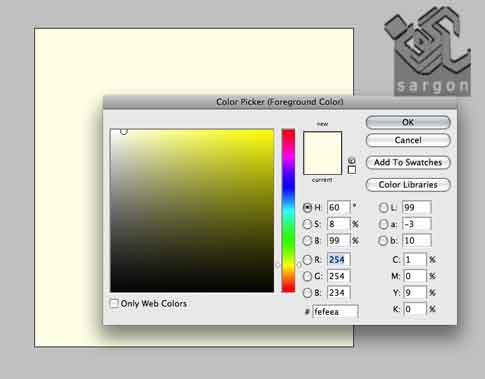Click the K black percentage field
Image resolution: width=485 pixels, height=379 pixels.
coord(415,309)
